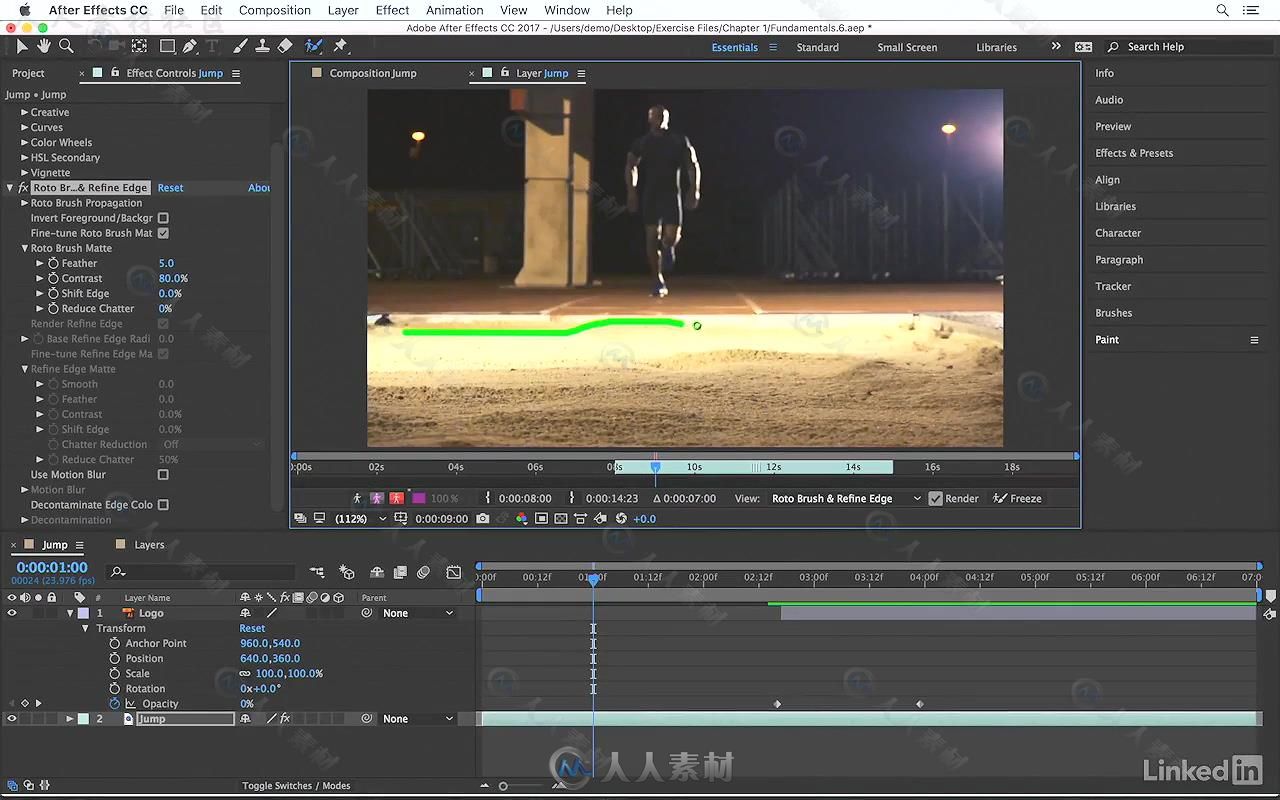Collapse the Logo layer Transform group
The image size is (1280, 800).
tap(85, 628)
